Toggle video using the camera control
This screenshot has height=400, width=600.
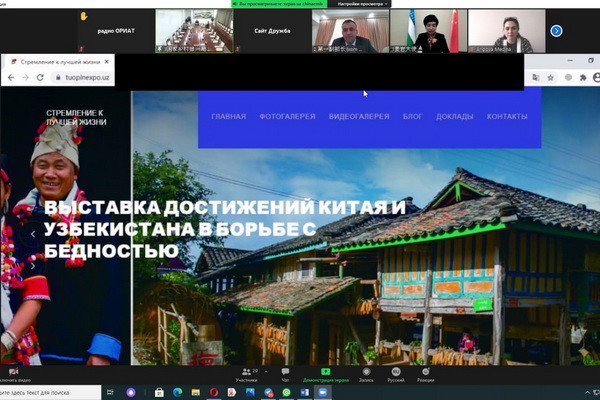[x=13, y=373]
